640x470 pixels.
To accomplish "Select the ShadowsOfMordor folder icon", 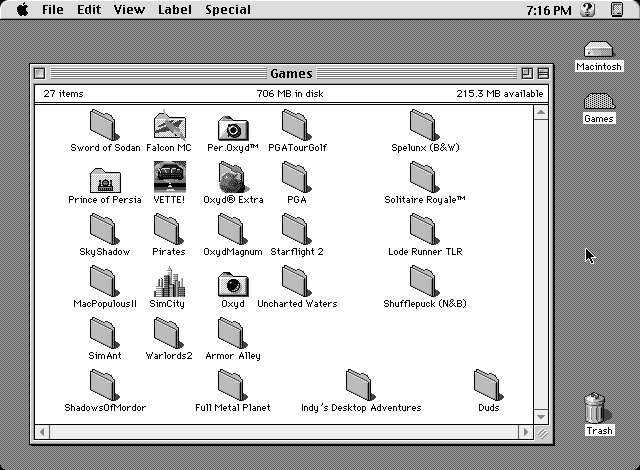I will [x=104, y=385].
